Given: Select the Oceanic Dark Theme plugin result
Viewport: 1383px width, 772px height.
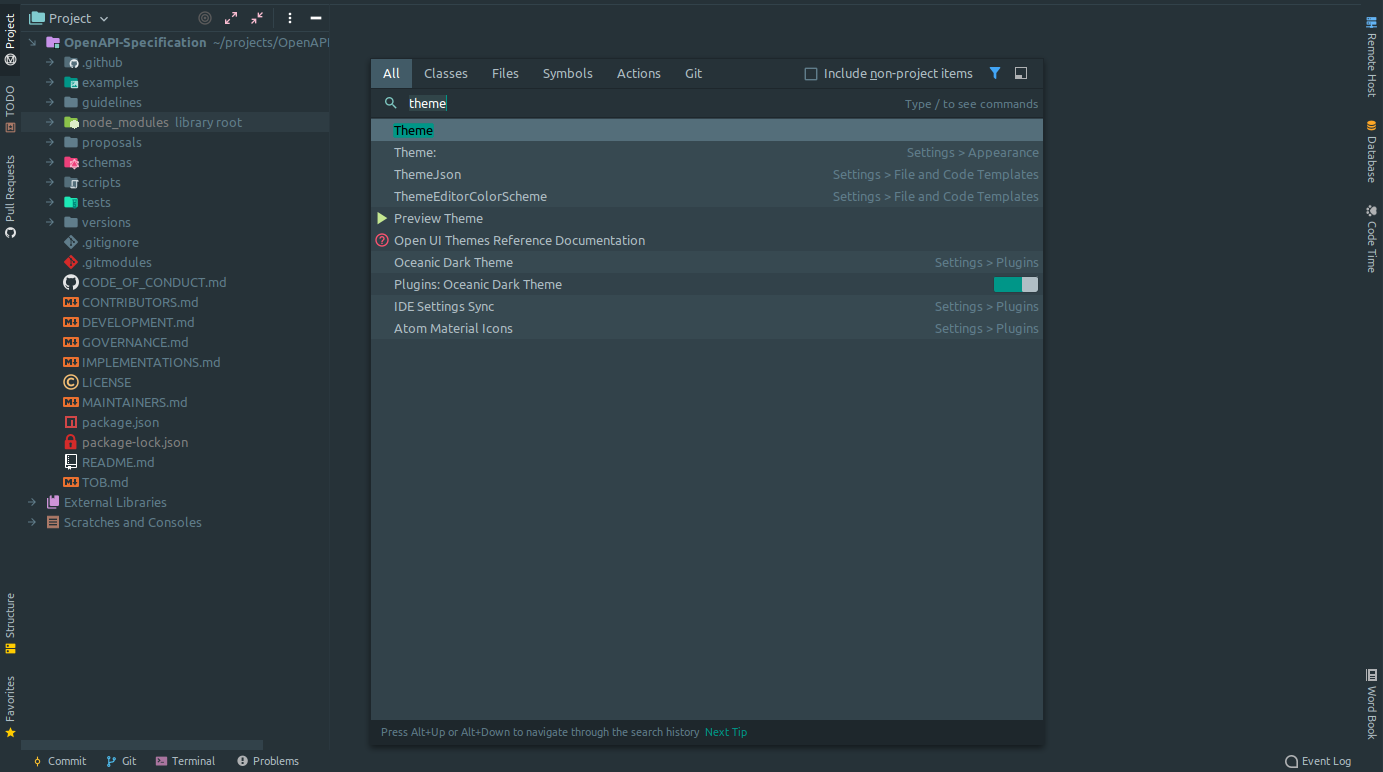Looking at the screenshot, I should click(707, 262).
